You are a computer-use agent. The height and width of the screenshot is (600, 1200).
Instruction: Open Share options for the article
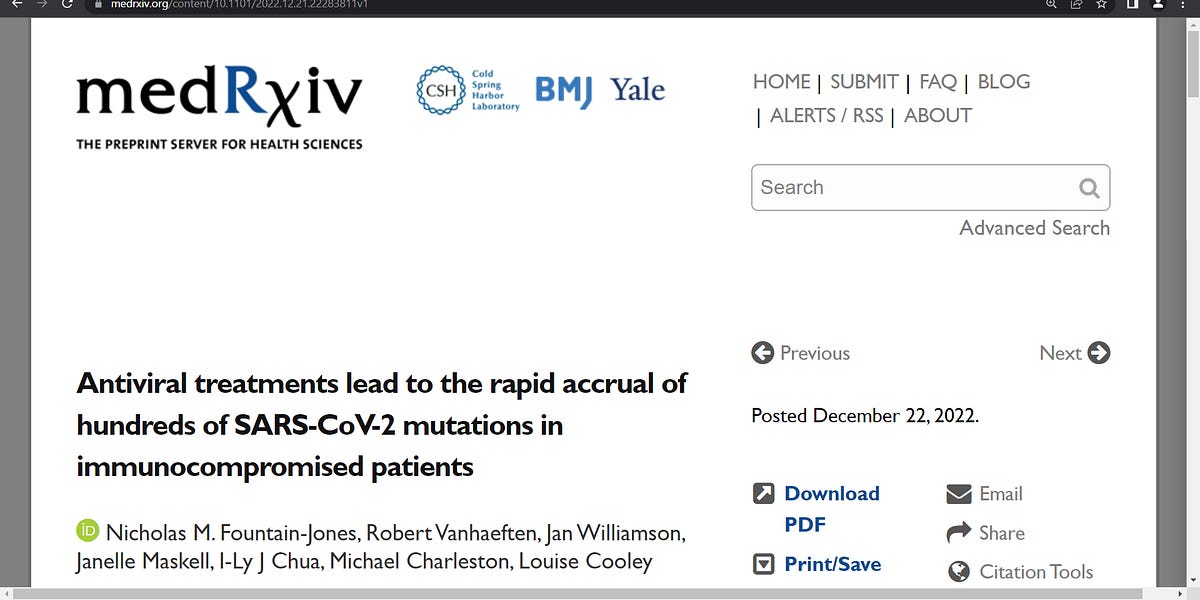(x=958, y=532)
